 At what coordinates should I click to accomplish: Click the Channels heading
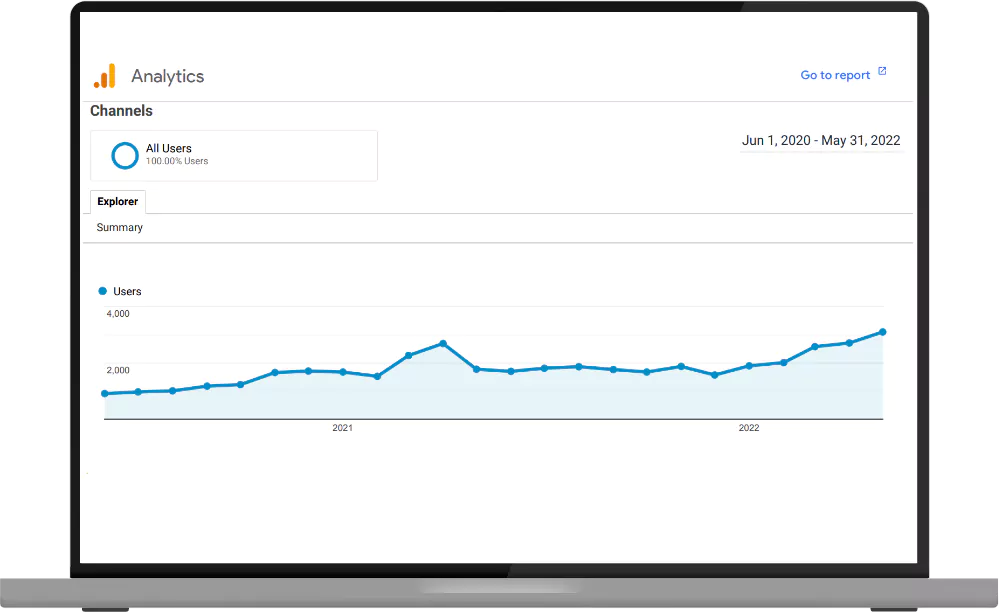[x=121, y=111]
